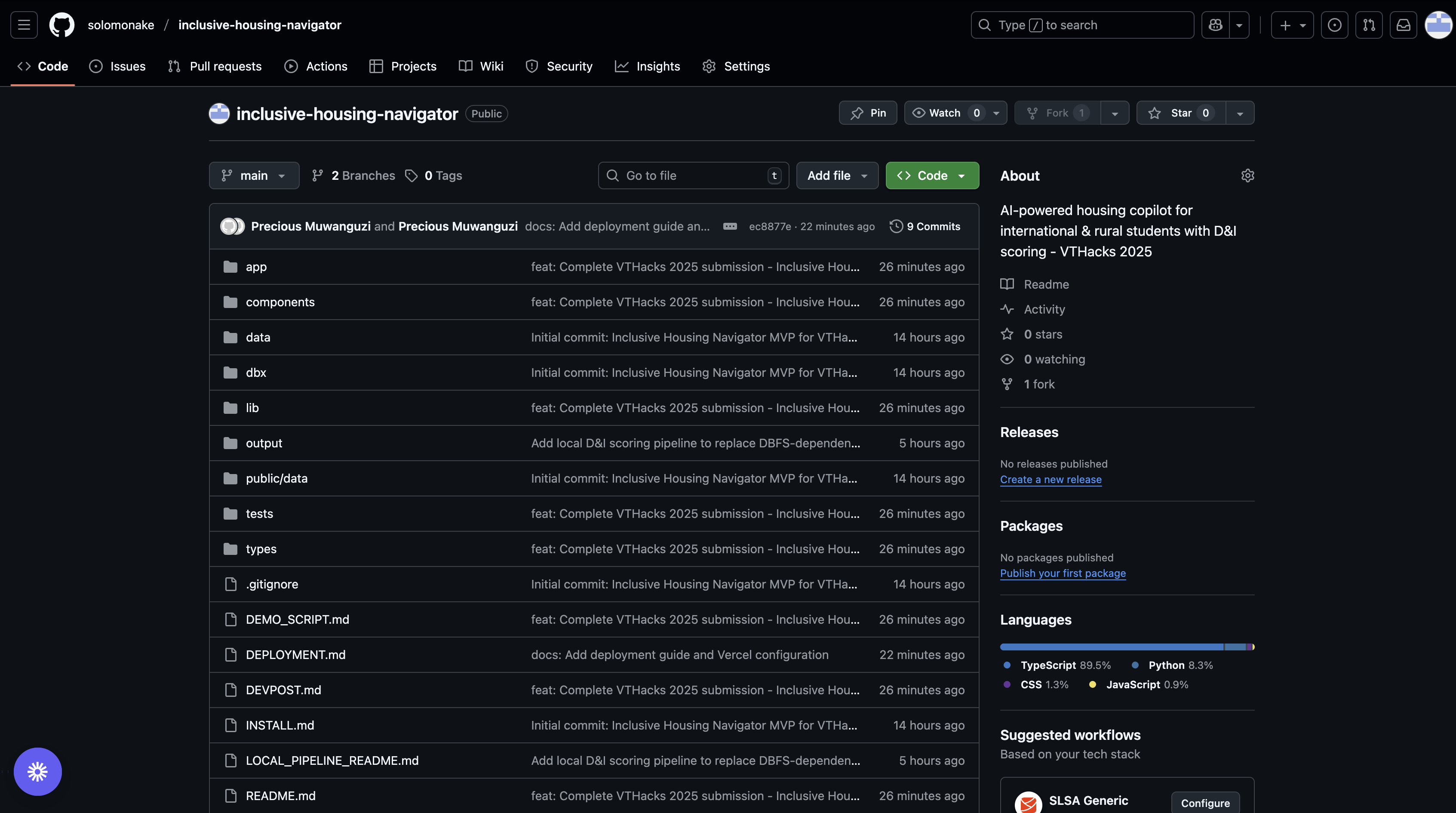This screenshot has height=813, width=1456.
Task: Open the Add file dropdown
Action: [836, 176]
